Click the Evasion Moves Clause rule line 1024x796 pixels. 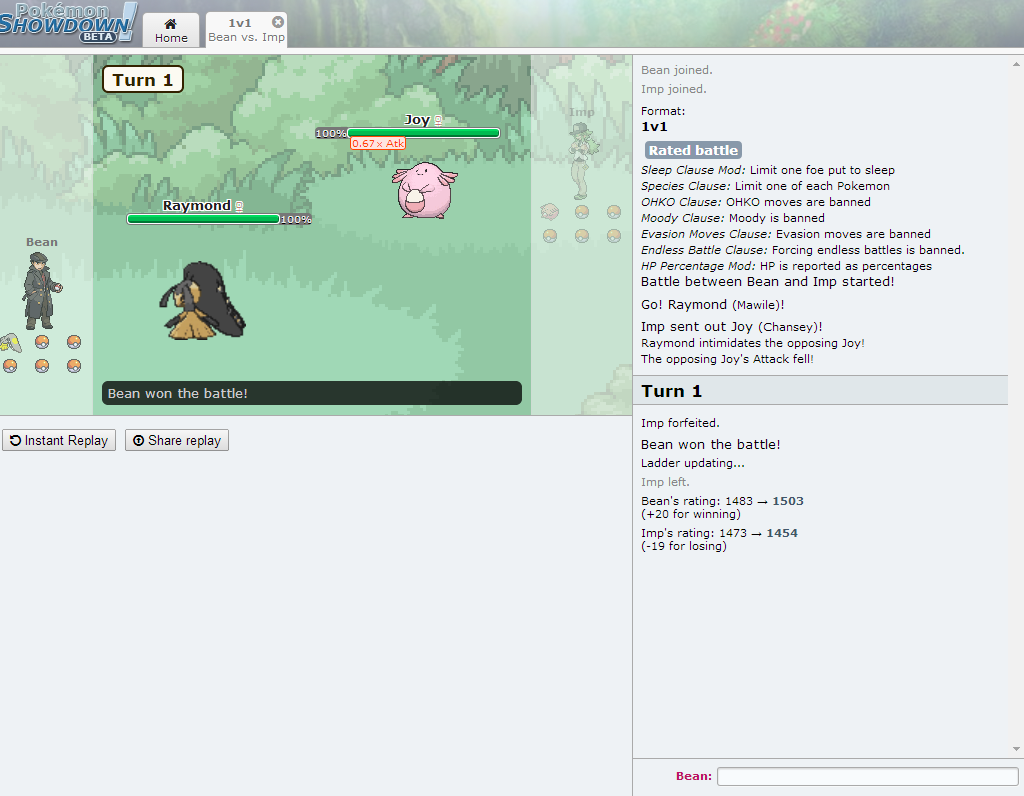pos(786,234)
